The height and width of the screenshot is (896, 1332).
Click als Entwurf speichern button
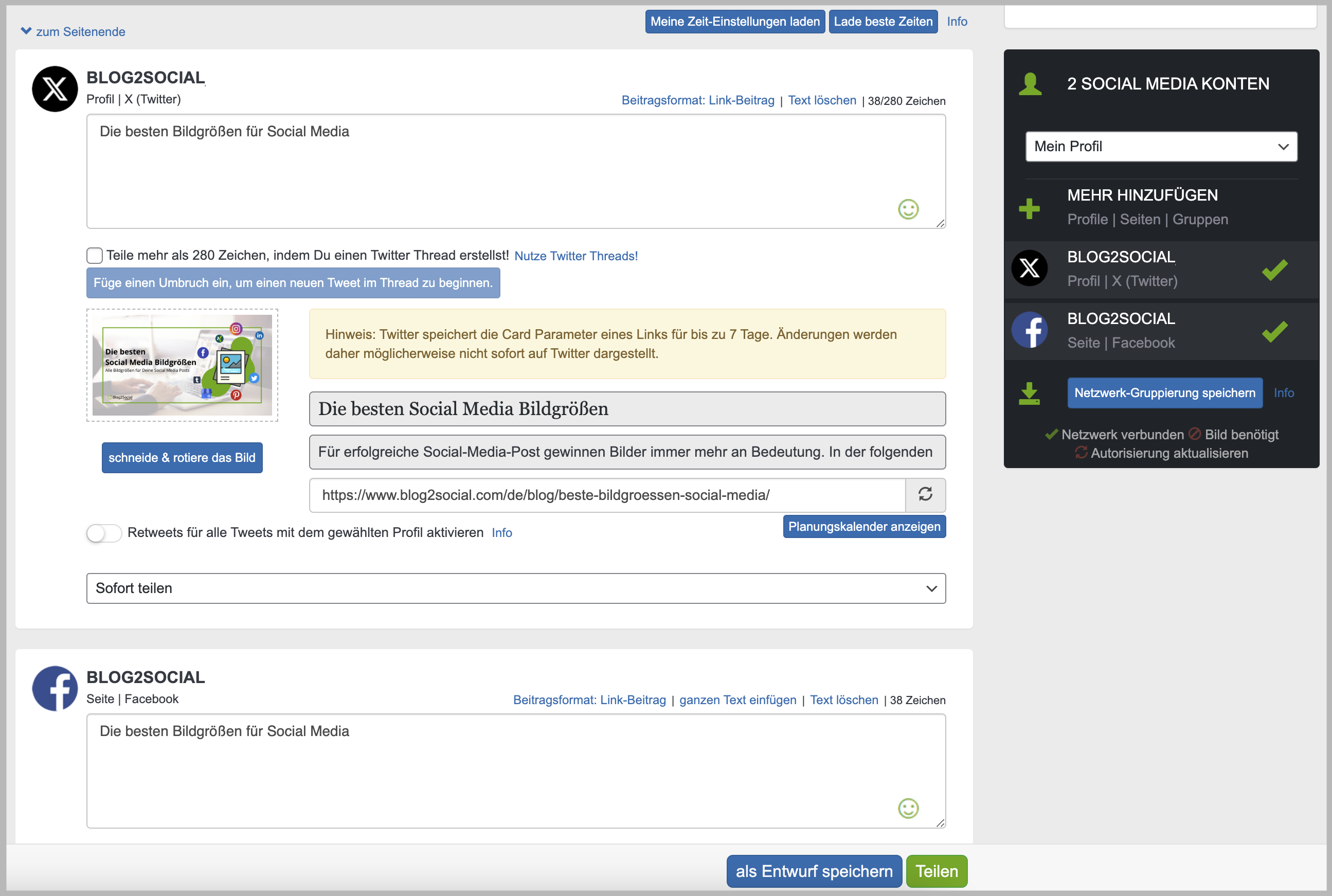point(814,871)
